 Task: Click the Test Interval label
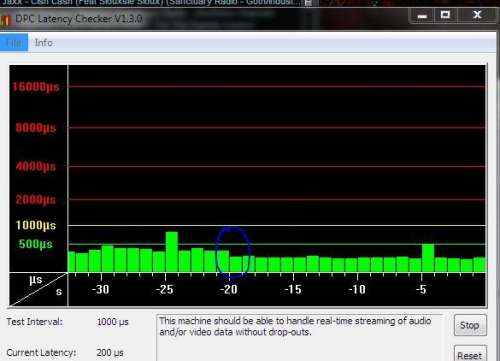tap(34, 322)
